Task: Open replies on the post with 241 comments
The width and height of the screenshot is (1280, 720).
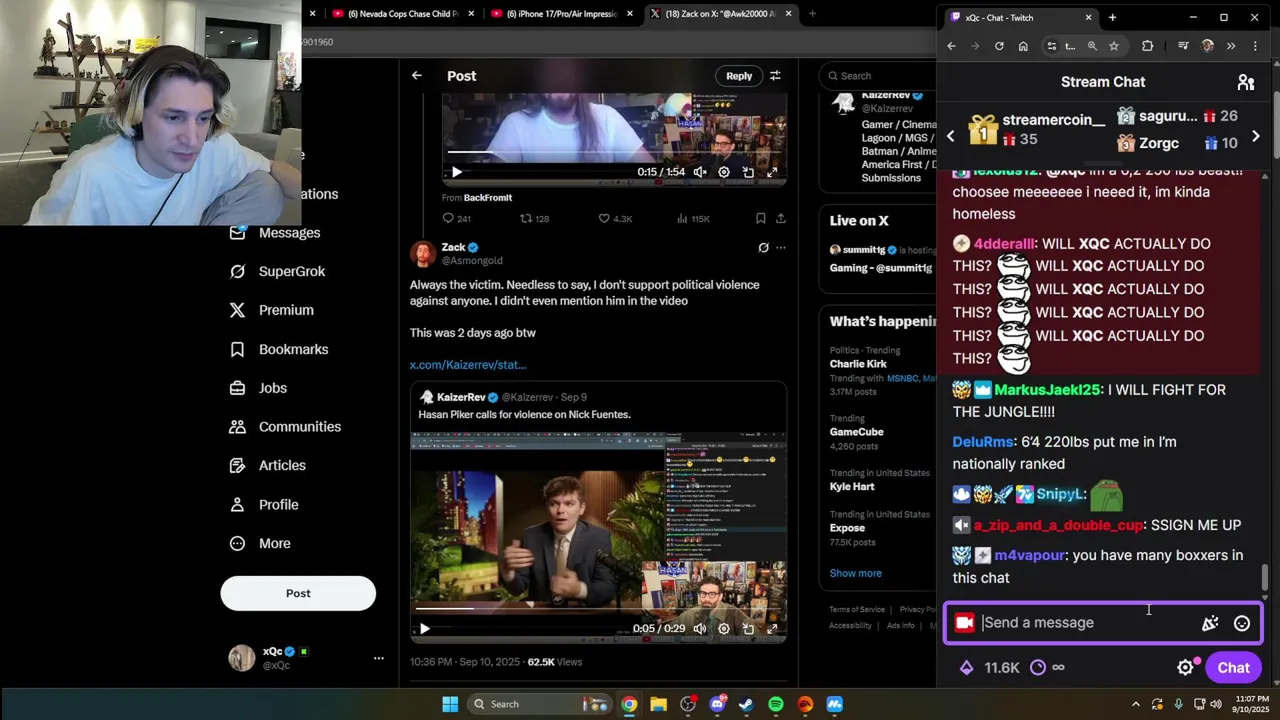Action: (x=457, y=218)
